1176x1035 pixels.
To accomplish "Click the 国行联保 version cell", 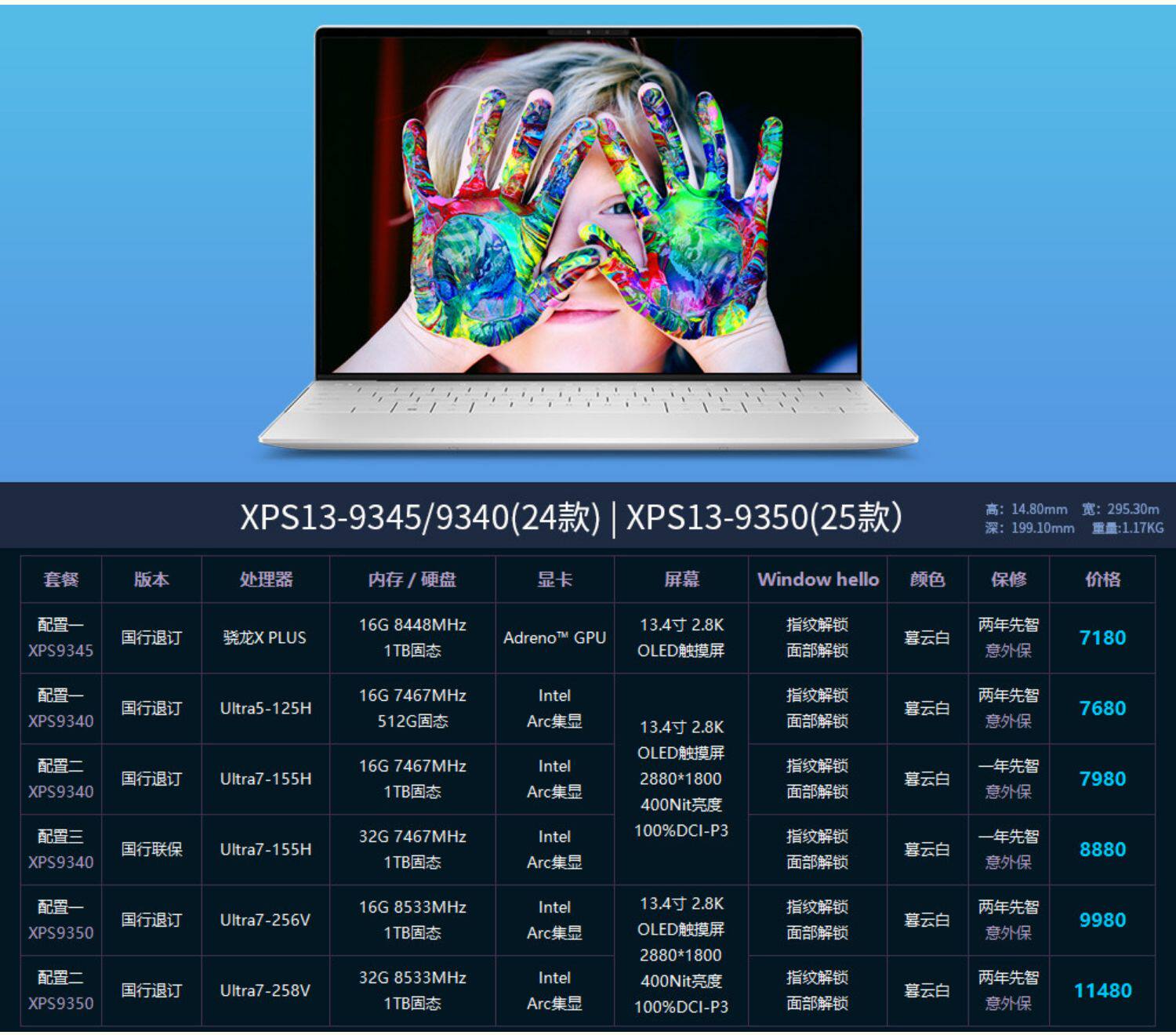I will pyautogui.click(x=151, y=849).
